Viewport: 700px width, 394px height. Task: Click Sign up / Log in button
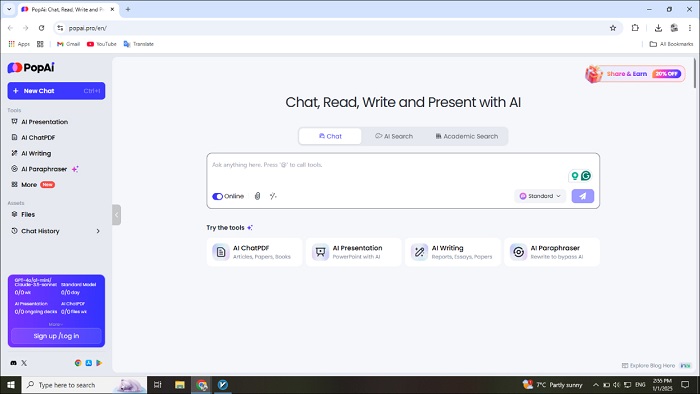pyautogui.click(x=56, y=336)
